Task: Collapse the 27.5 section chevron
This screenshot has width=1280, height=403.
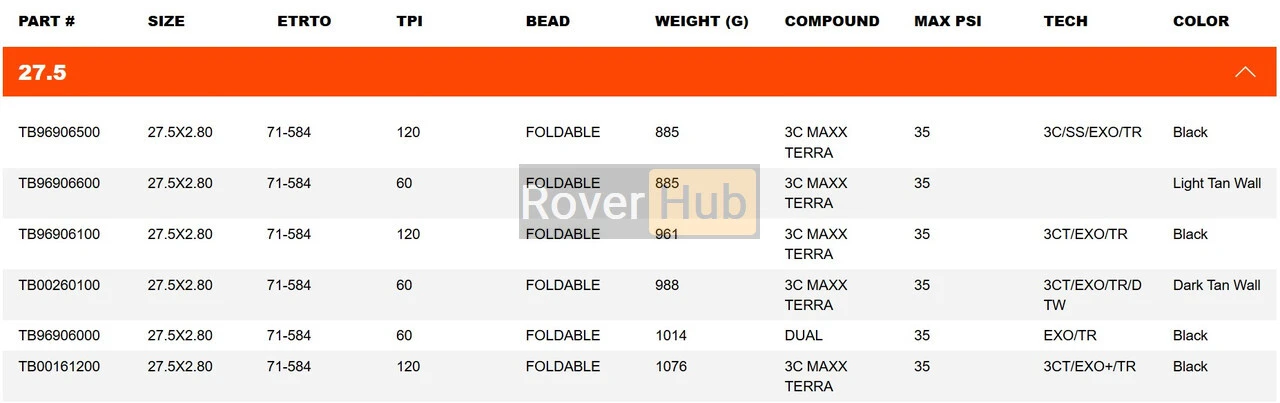Action: [1244, 72]
